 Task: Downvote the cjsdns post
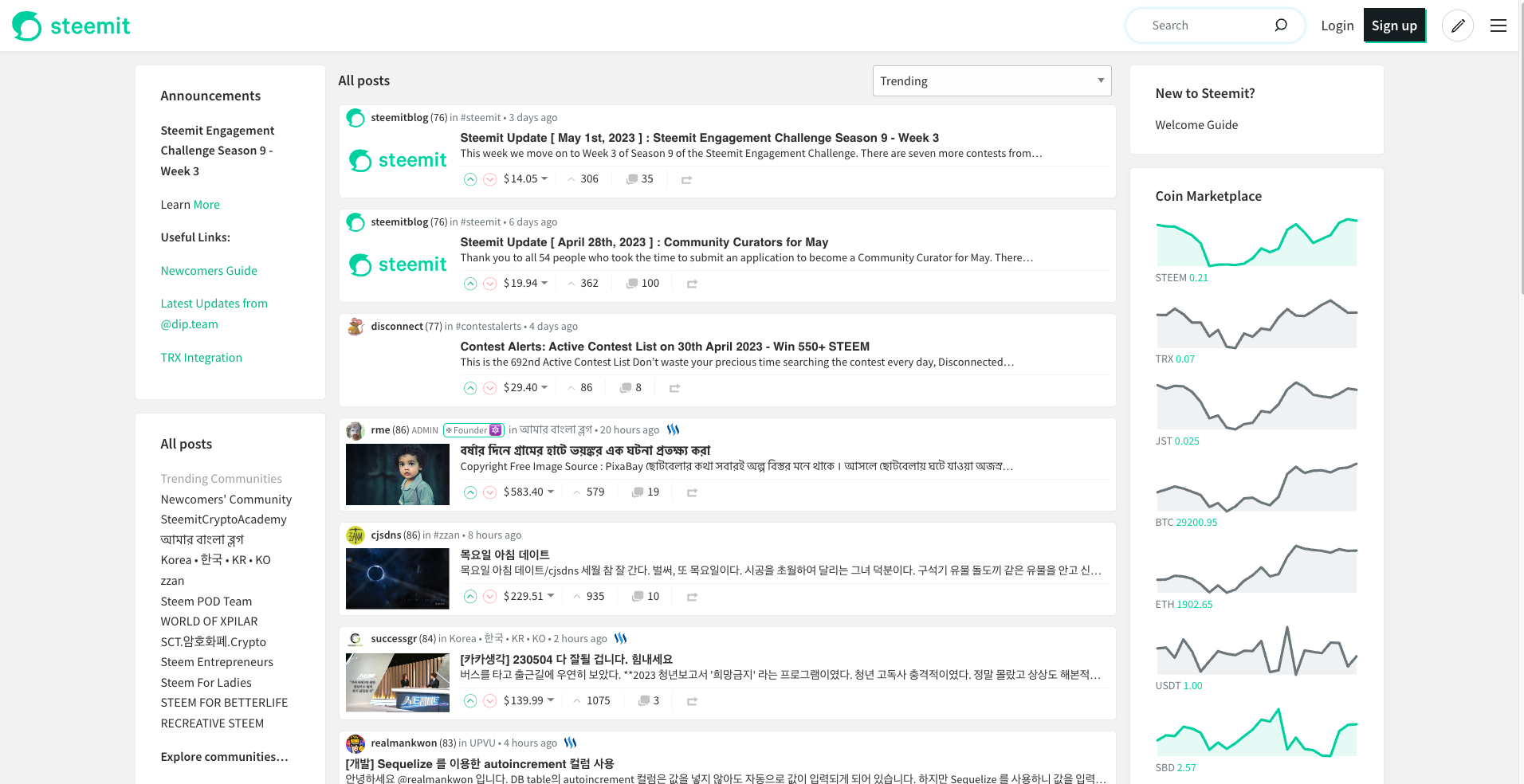490,597
